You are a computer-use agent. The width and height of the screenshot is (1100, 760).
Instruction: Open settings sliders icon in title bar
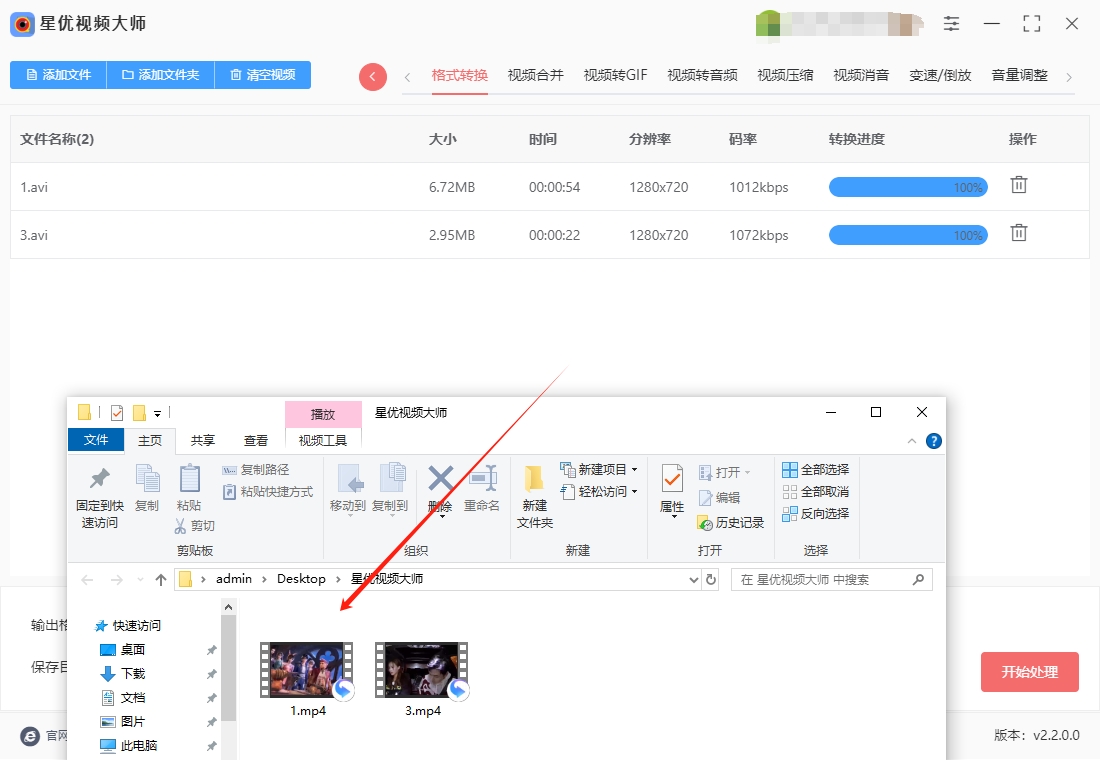pyautogui.click(x=951, y=24)
